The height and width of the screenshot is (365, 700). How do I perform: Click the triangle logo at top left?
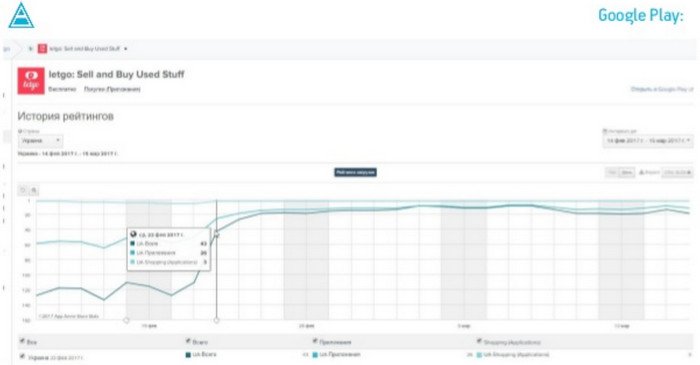(x=21, y=15)
